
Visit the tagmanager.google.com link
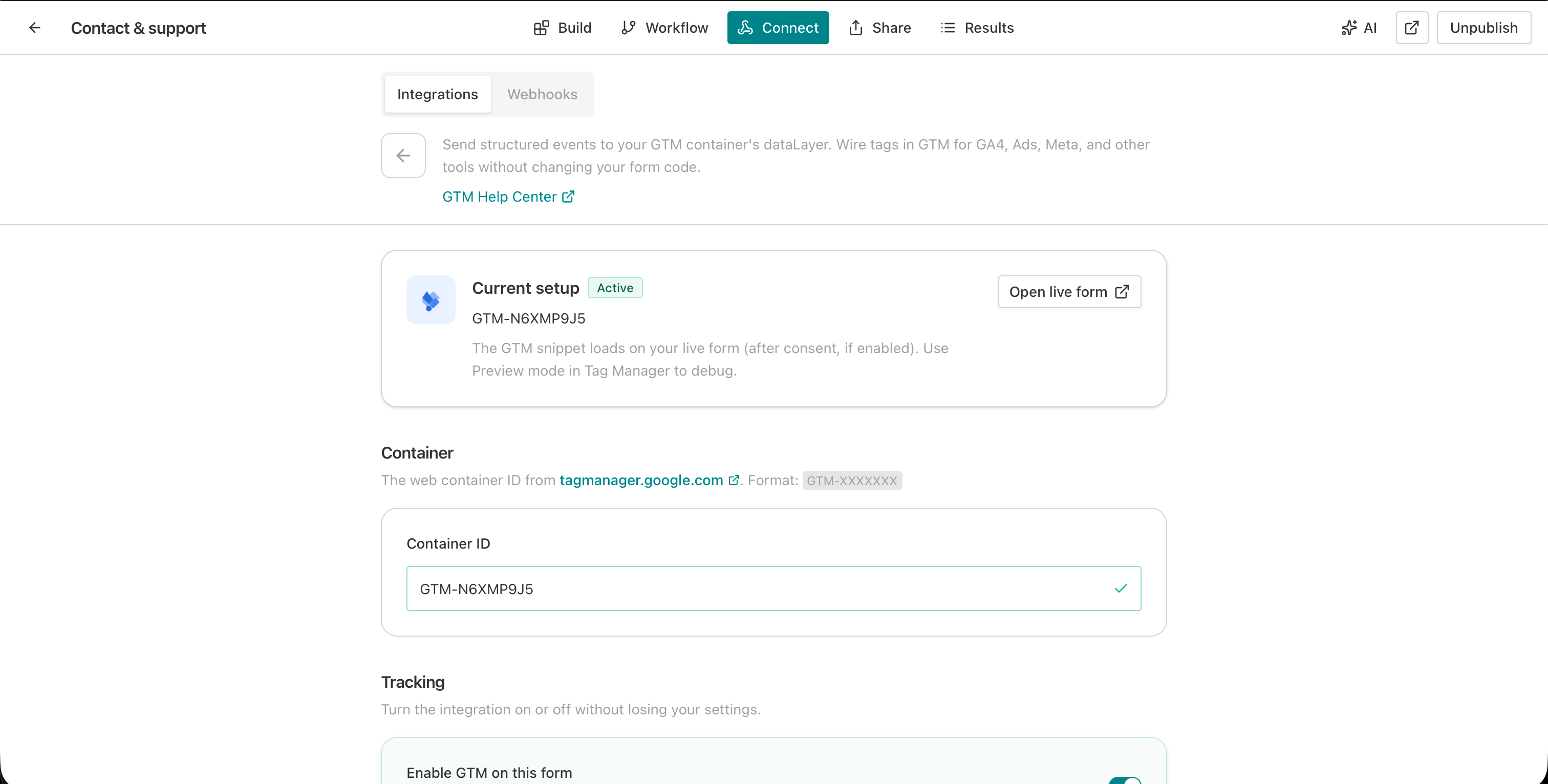(x=640, y=480)
